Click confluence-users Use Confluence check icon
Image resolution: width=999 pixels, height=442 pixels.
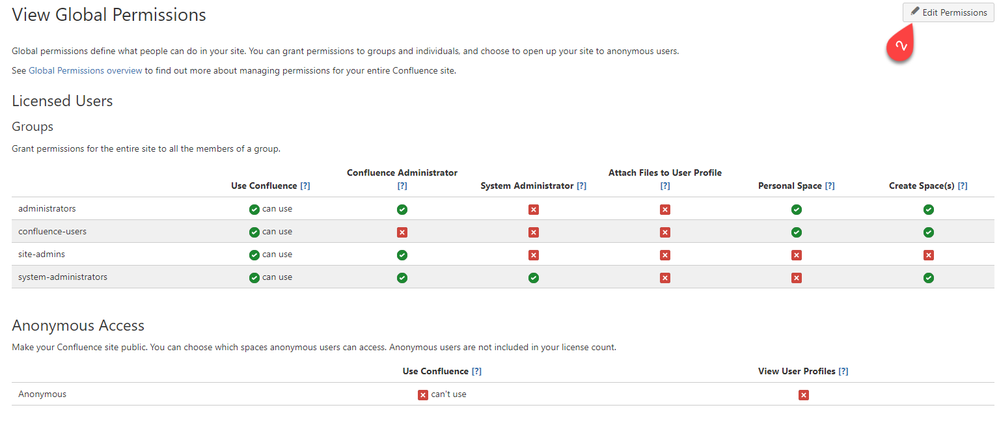pos(254,232)
